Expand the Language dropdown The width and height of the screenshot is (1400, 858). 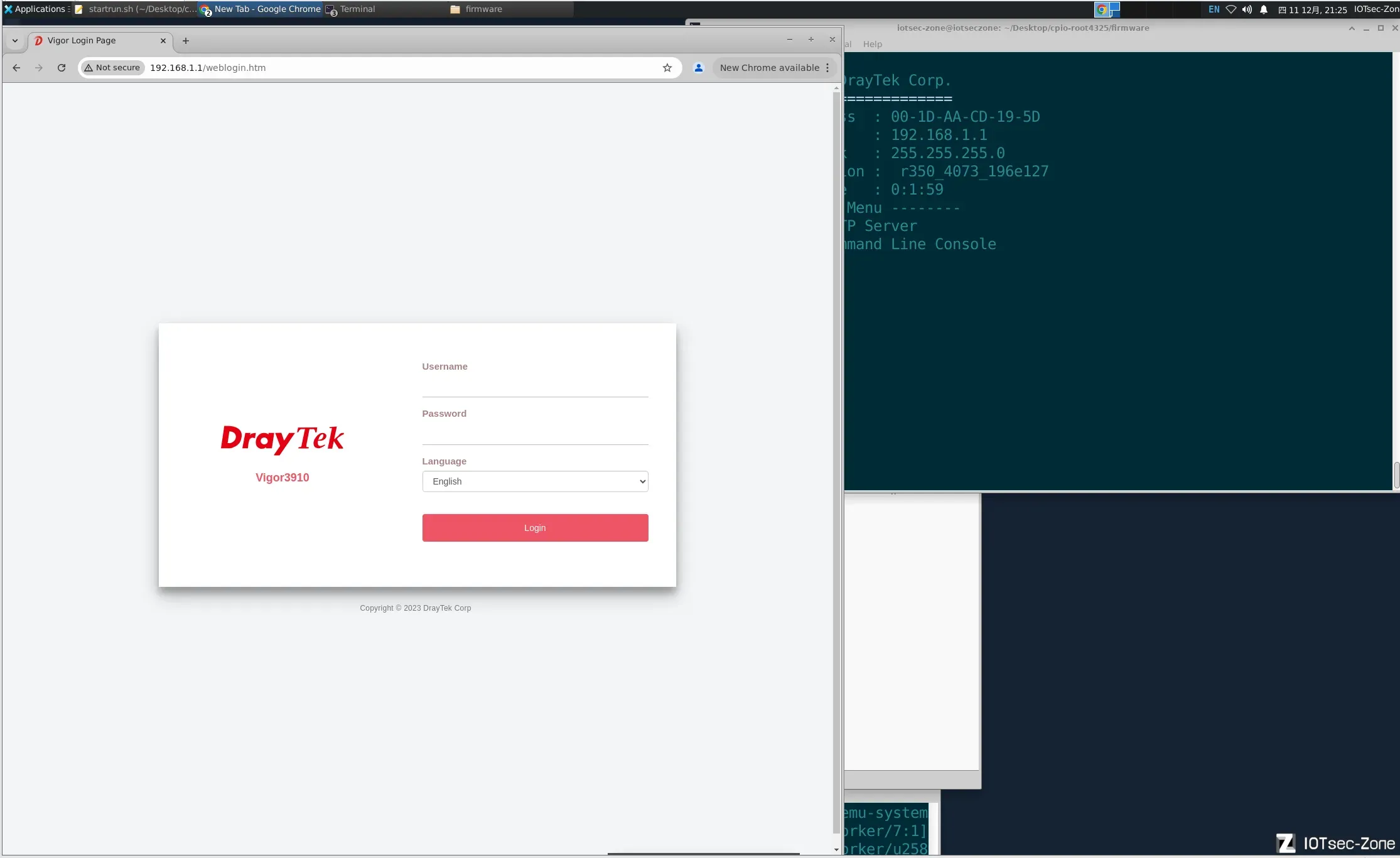click(535, 481)
